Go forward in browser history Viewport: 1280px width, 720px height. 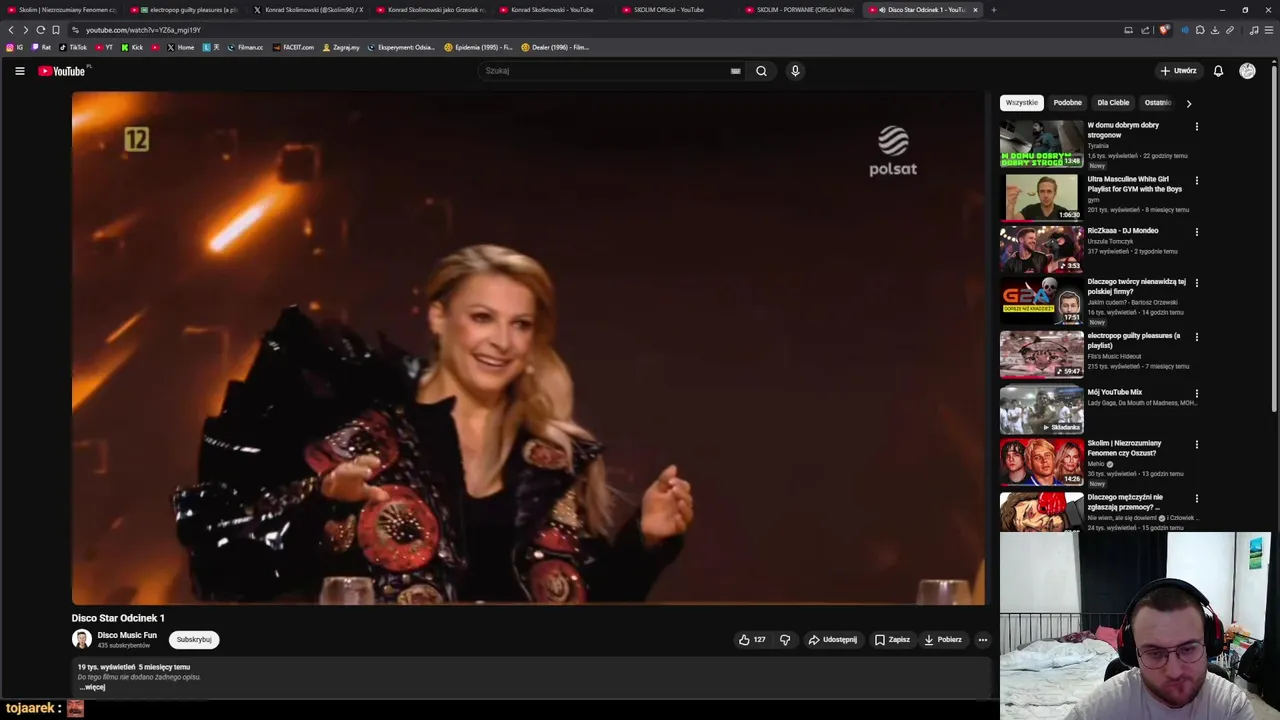(26, 30)
